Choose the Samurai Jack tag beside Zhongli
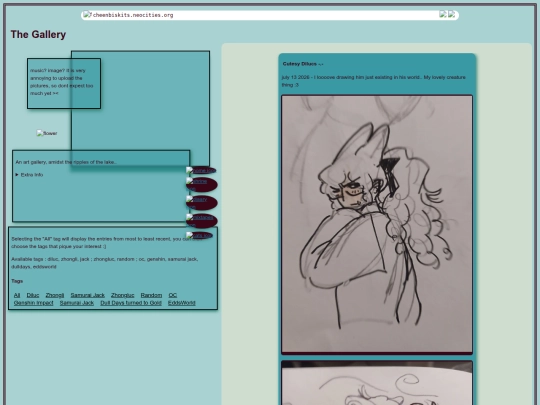The height and width of the screenshot is (405, 540). coord(87,295)
